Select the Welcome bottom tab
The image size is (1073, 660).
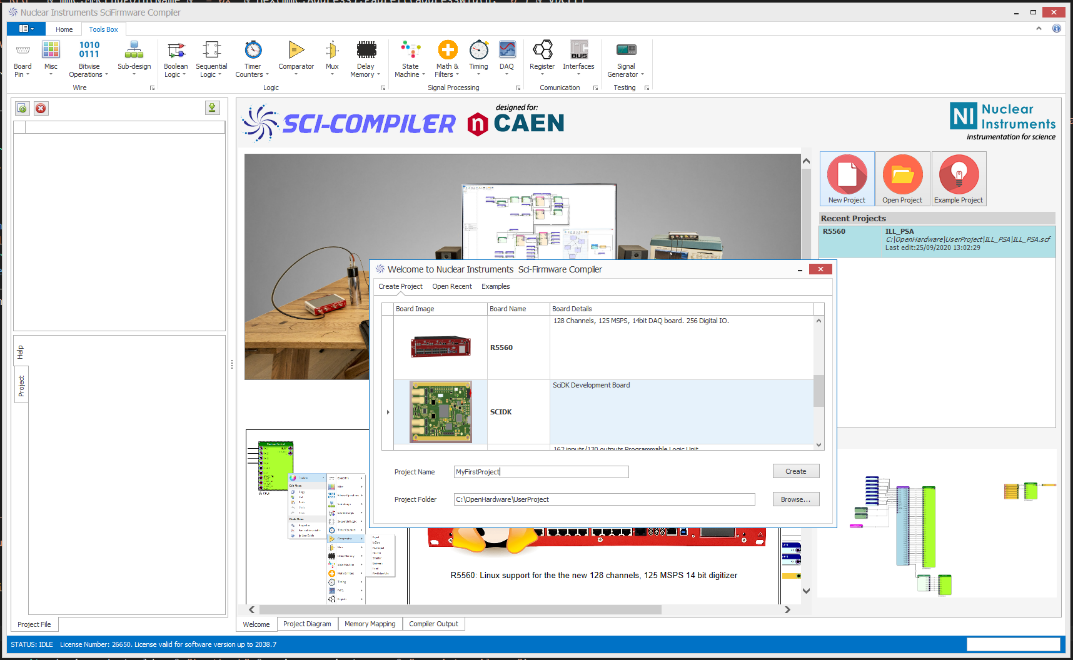pos(256,624)
